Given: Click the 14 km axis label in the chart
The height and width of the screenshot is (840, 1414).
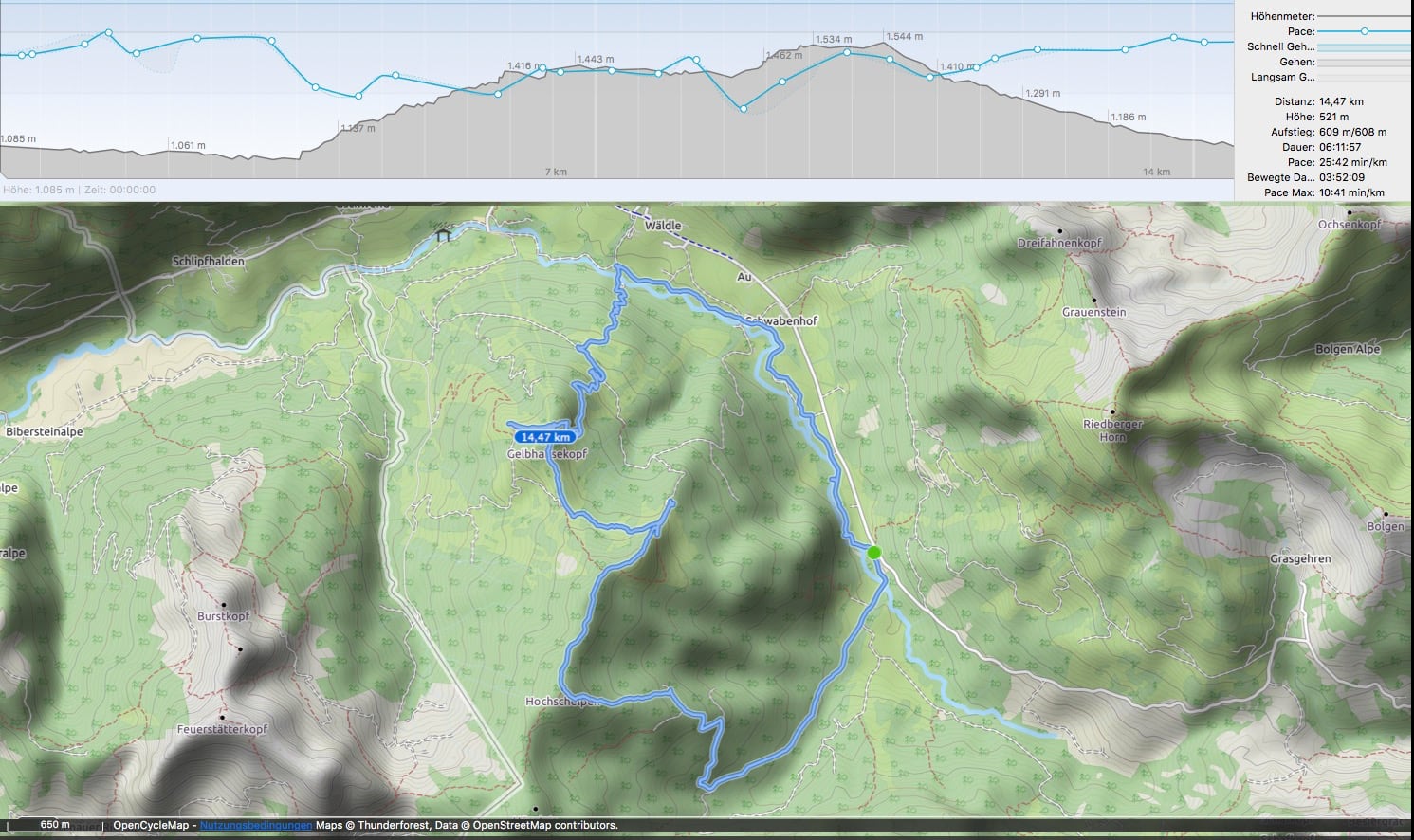Looking at the screenshot, I should (x=1156, y=173).
